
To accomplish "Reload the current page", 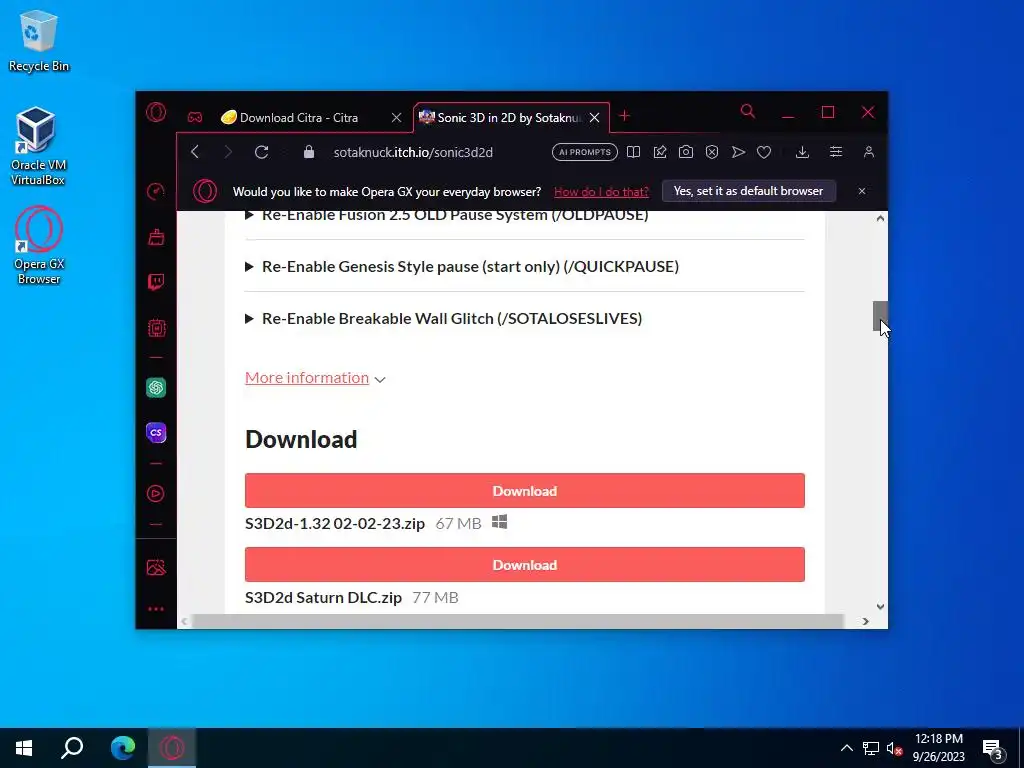I will (x=261, y=152).
